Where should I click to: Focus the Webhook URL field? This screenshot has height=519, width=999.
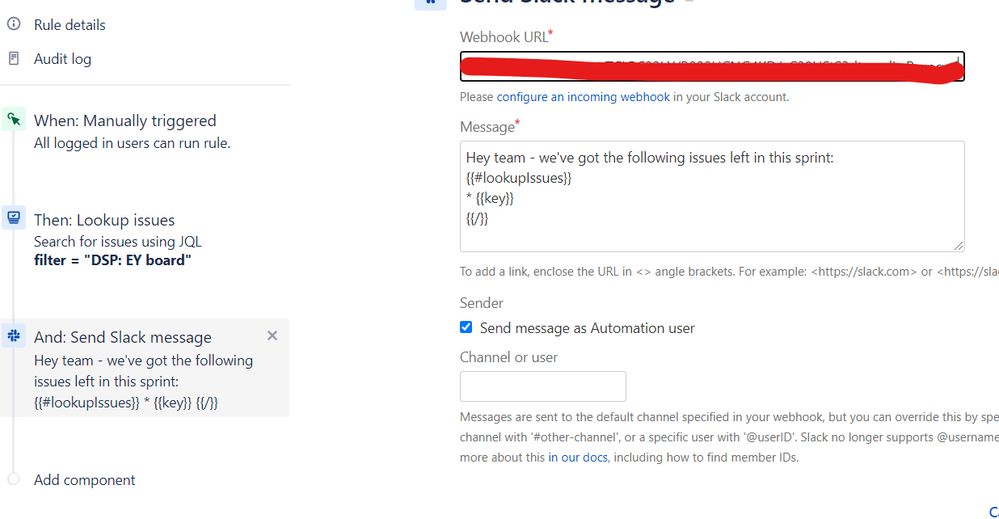[x=712, y=67]
